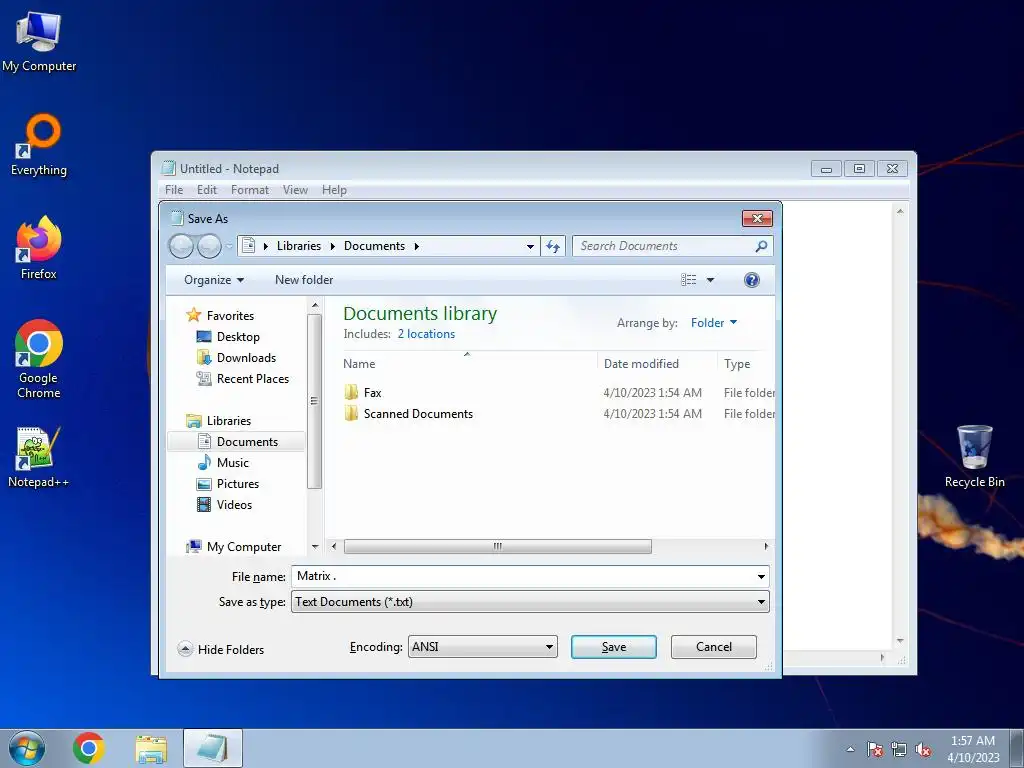Open Arrange by Folder dropdown
1024x768 pixels.
(x=714, y=323)
